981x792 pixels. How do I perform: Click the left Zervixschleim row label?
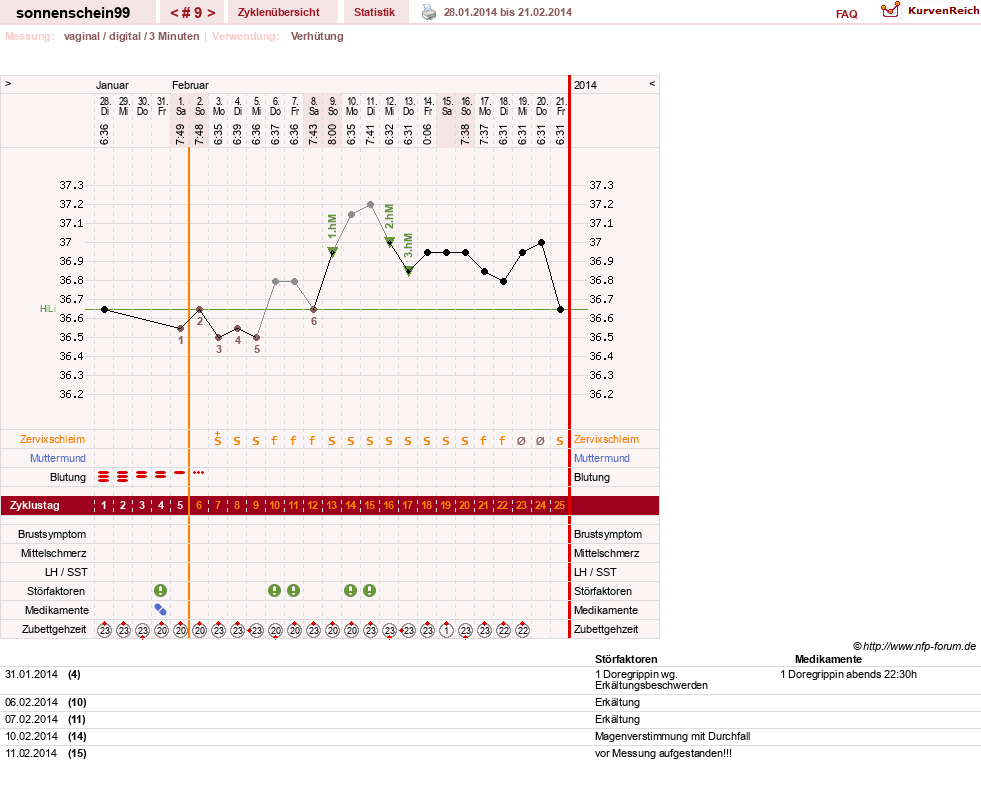coord(53,439)
